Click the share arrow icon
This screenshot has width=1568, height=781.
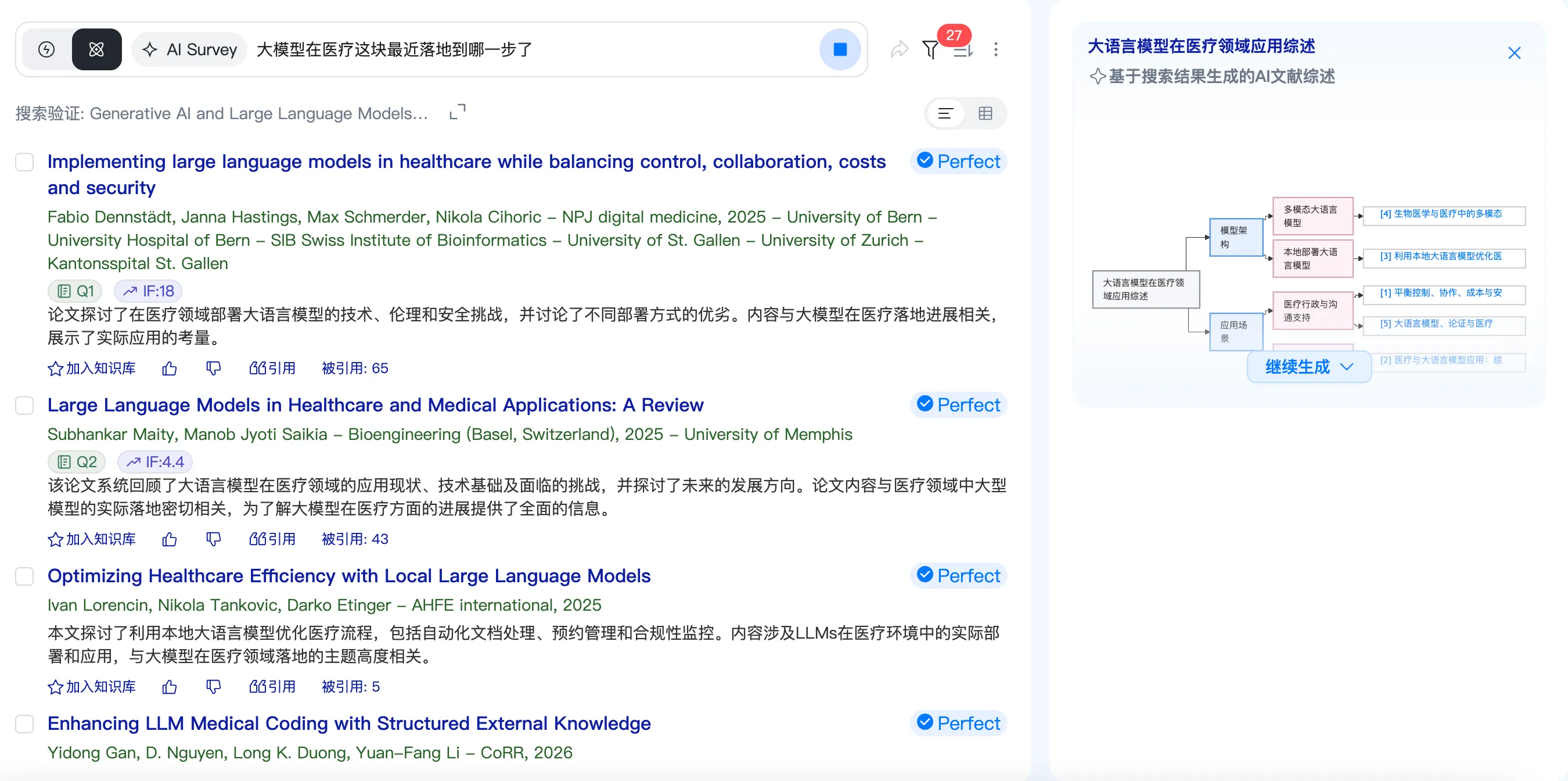[899, 49]
